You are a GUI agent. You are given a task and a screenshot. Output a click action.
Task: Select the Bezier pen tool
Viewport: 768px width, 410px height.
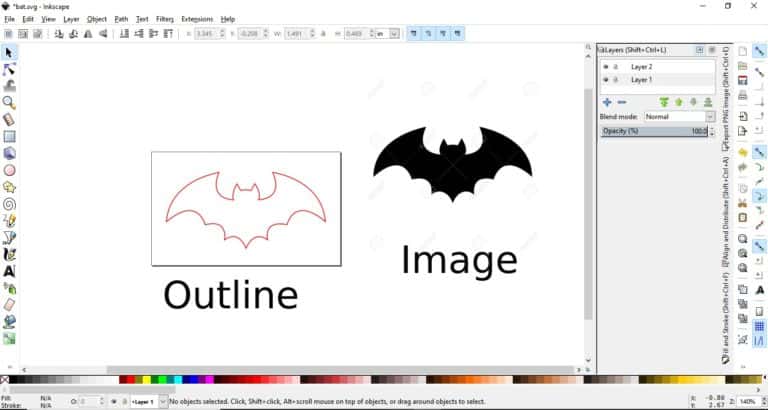pyautogui.click(x=9, y=238)
